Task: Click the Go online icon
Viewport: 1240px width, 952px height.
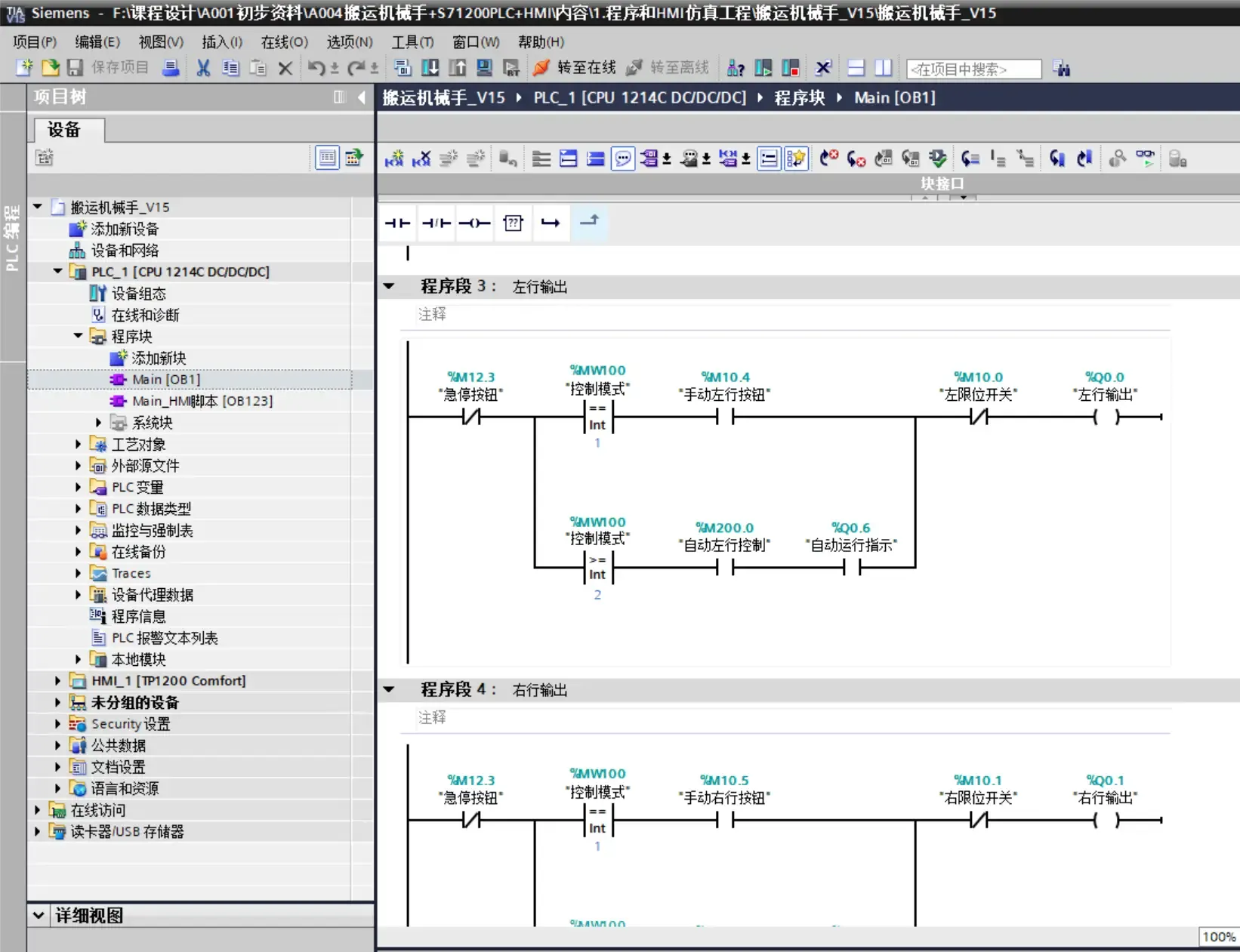Action: [575, 68]
